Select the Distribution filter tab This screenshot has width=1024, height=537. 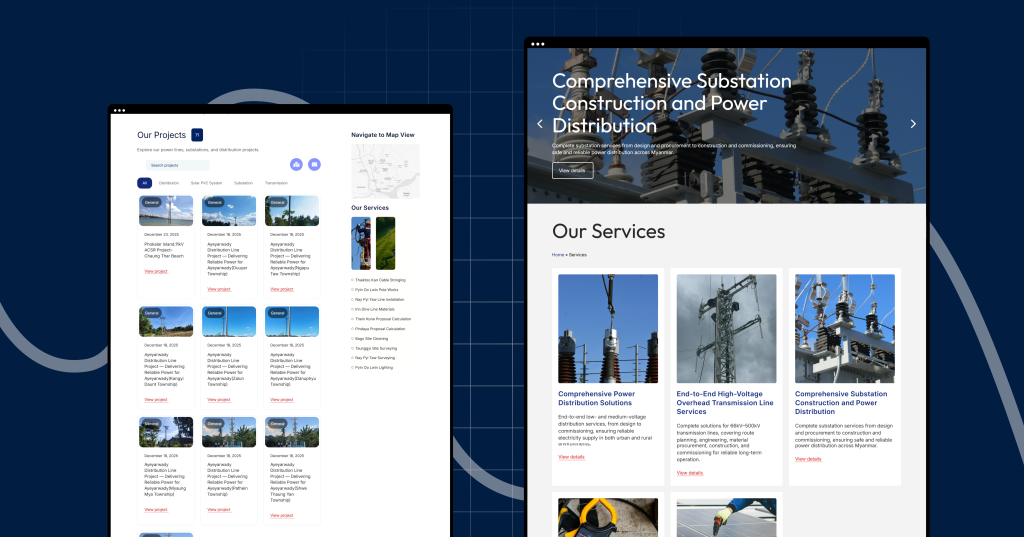pyautogui.click(x=168, y=183)
